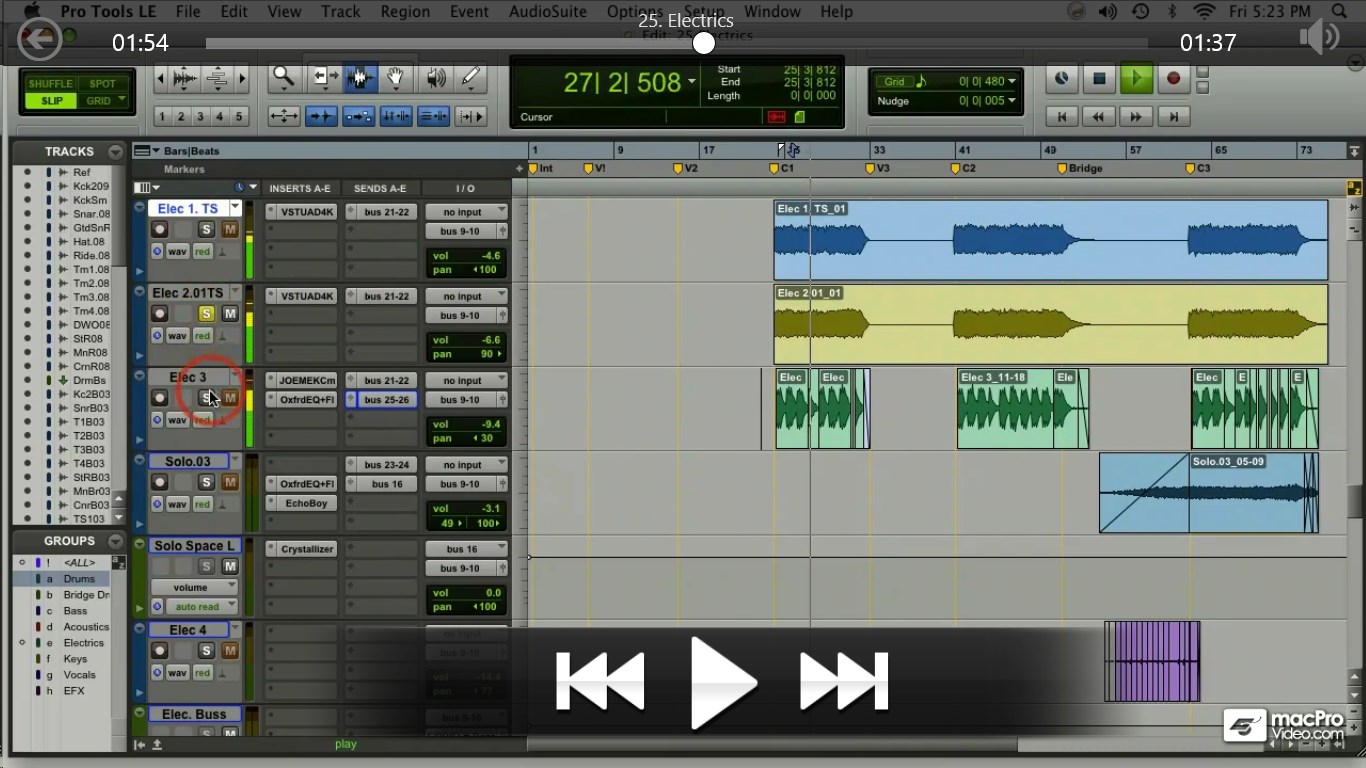Open VSTUAD4K insert on Elec 1. TS
The width and height of the screenshot is (1366, 768).
click(301, 212)
